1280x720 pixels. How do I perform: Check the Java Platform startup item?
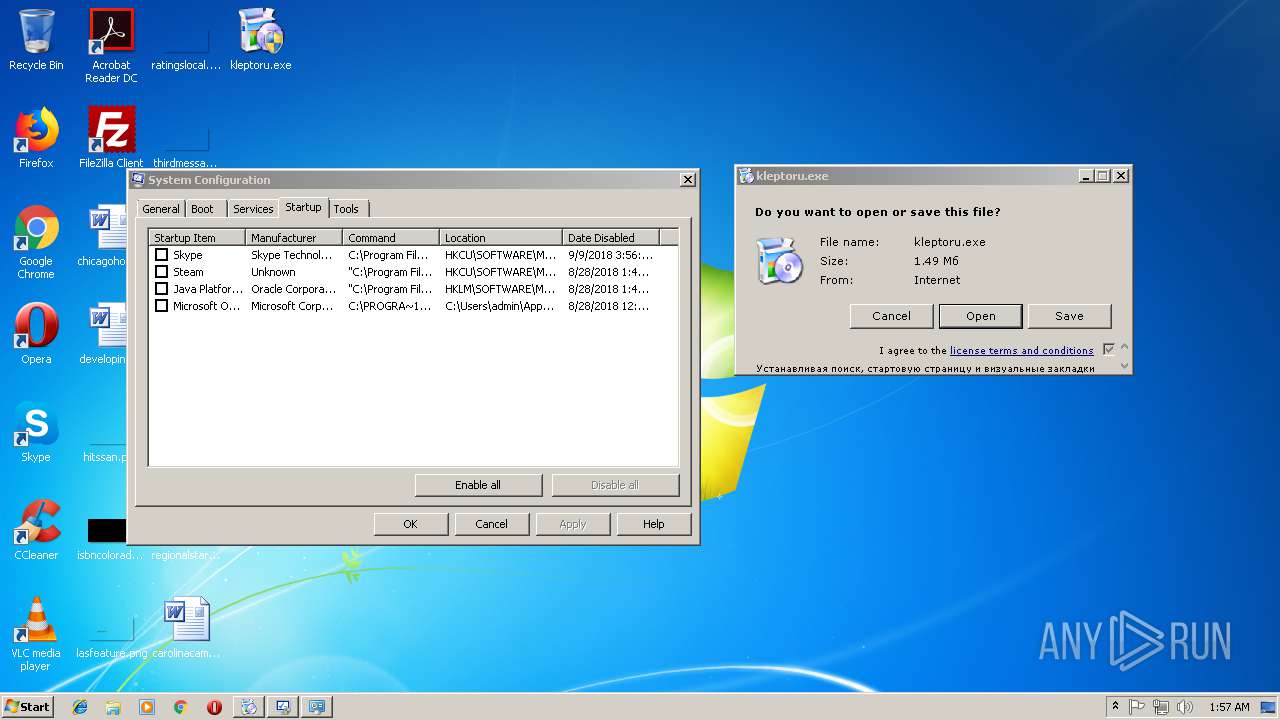[161, 289]
